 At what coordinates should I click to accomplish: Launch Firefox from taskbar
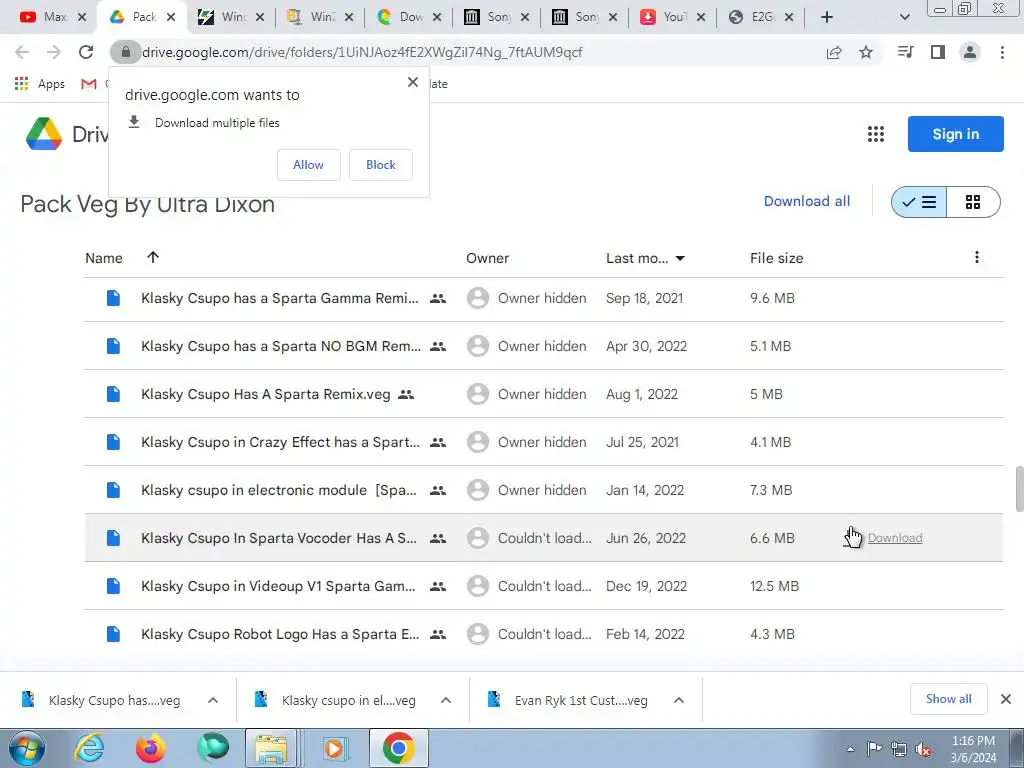click(x=151, y=748)
